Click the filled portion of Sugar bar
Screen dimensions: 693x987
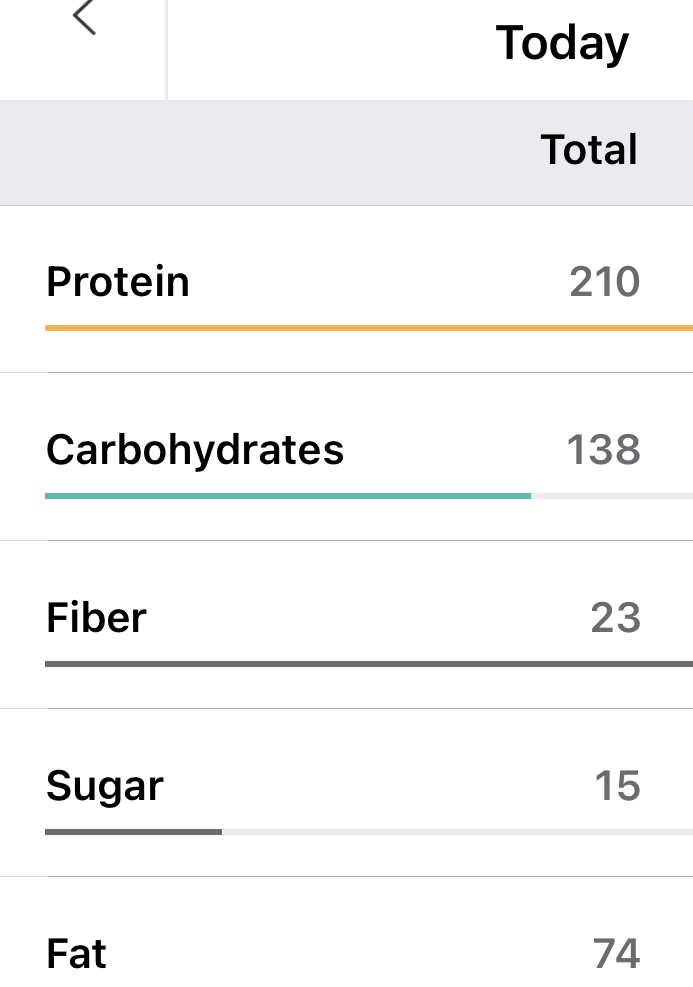point(133,831)
